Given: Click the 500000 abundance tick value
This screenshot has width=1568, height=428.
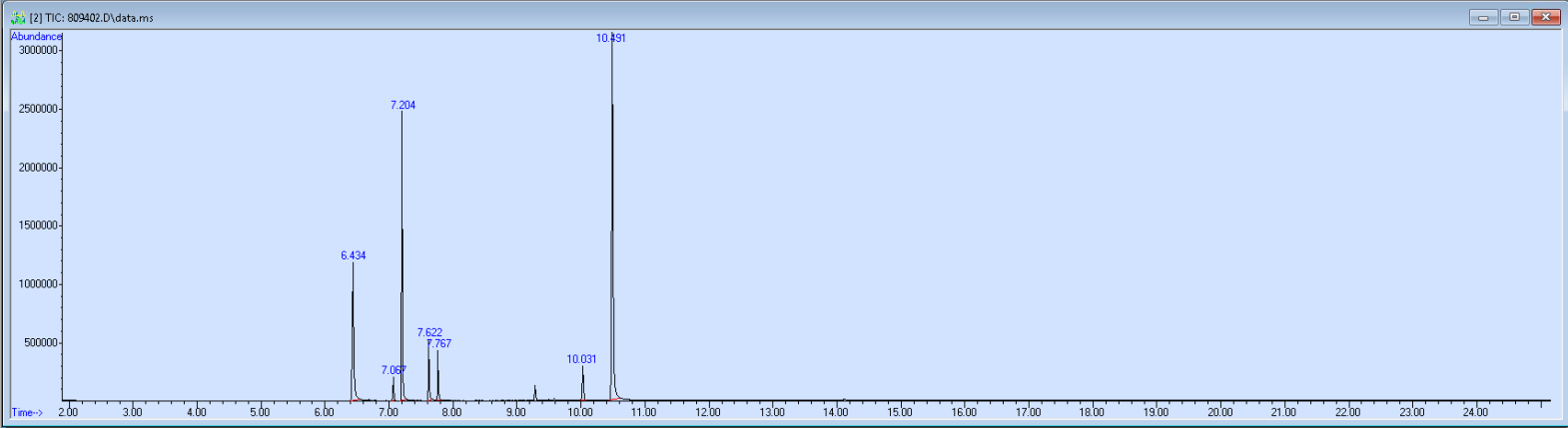Looking at the screenshot, I should click(41, 343).
